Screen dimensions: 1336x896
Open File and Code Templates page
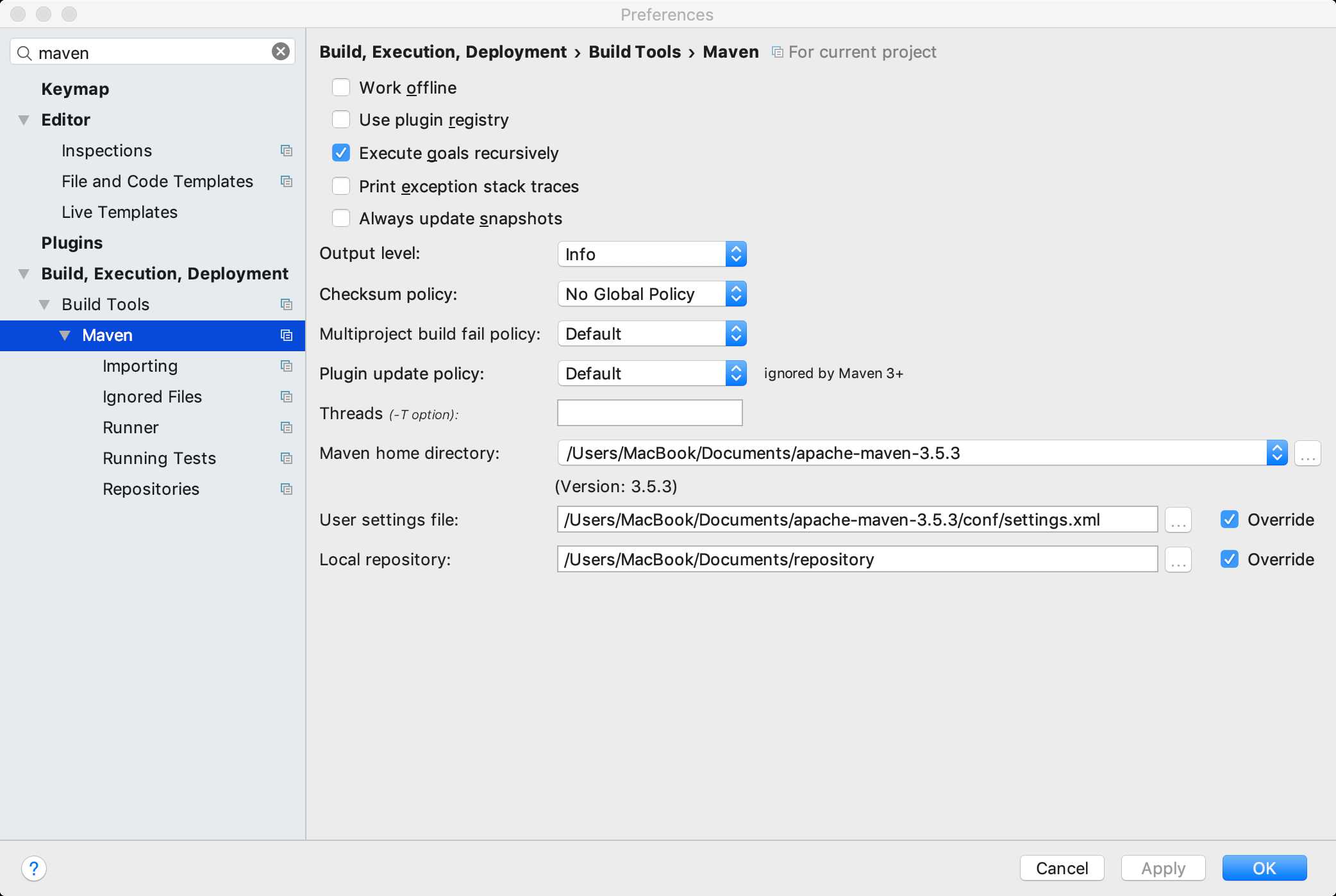(x=158, y=181)
